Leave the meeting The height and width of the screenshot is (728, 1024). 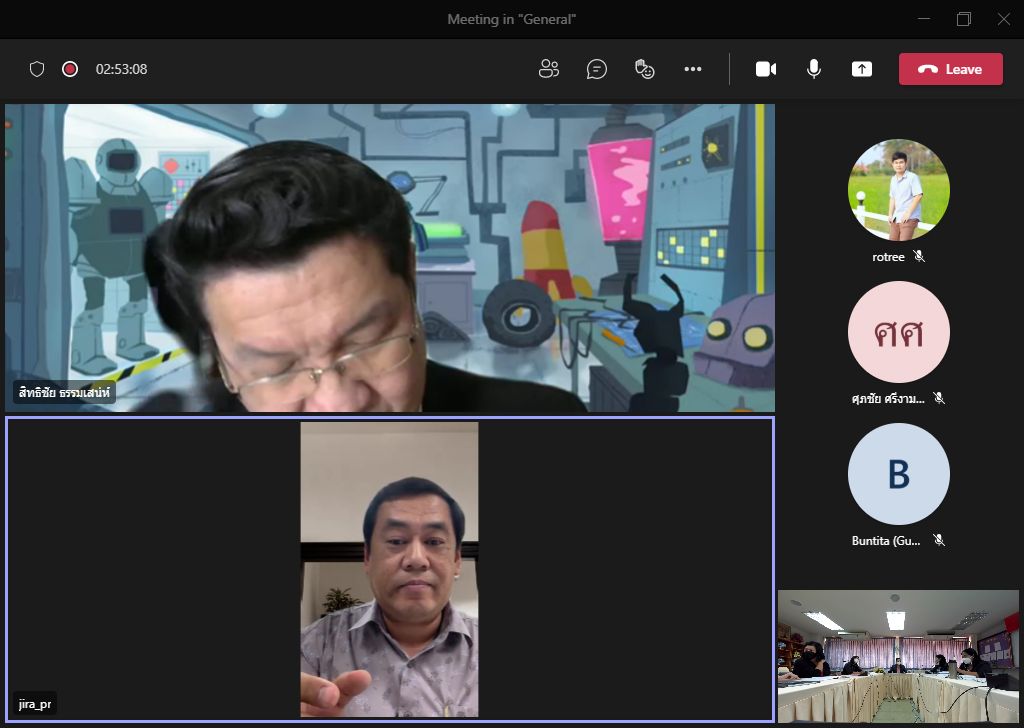[950, 69]
